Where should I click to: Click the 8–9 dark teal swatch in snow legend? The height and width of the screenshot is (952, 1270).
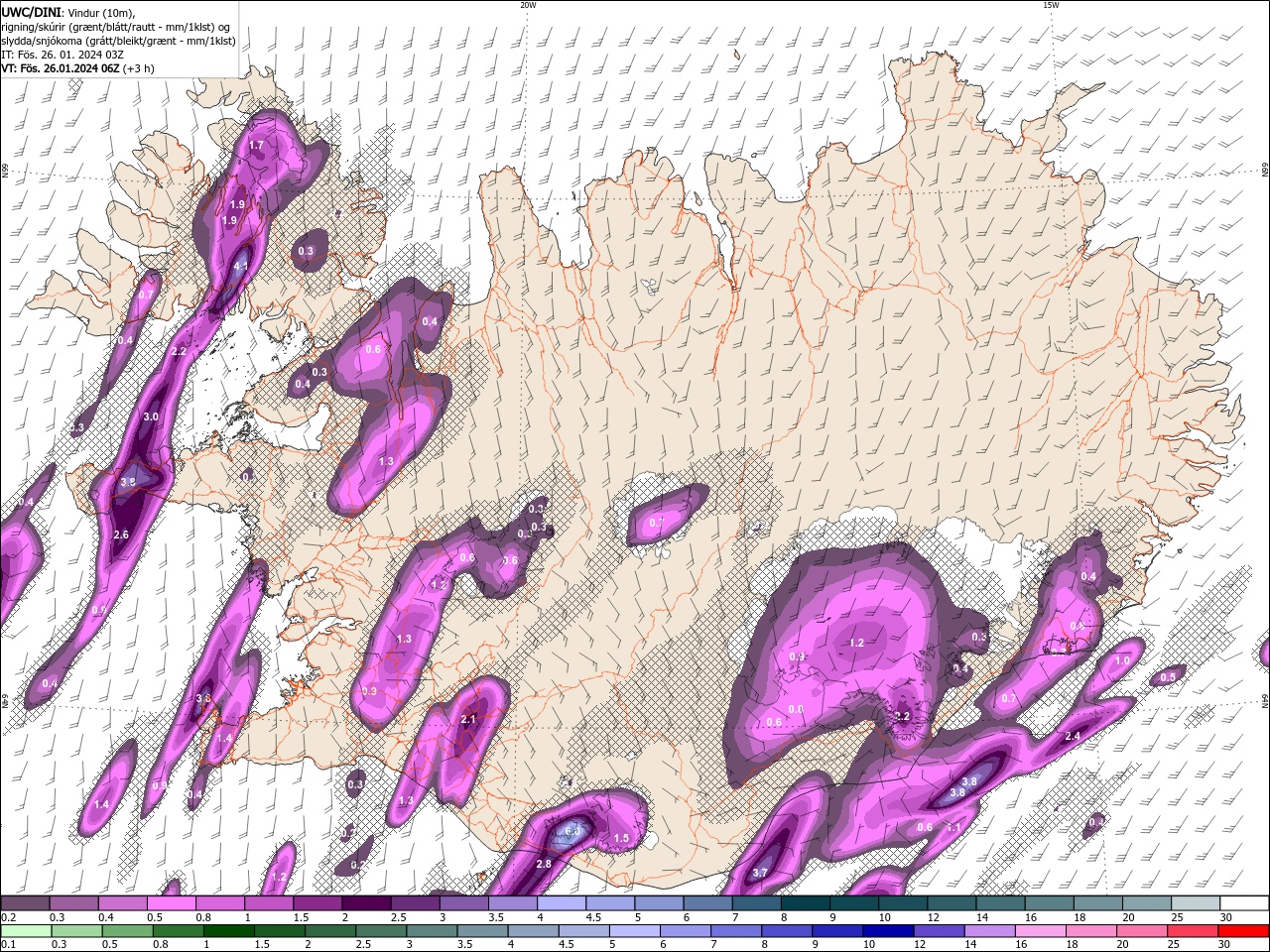(x=806, y=903)
